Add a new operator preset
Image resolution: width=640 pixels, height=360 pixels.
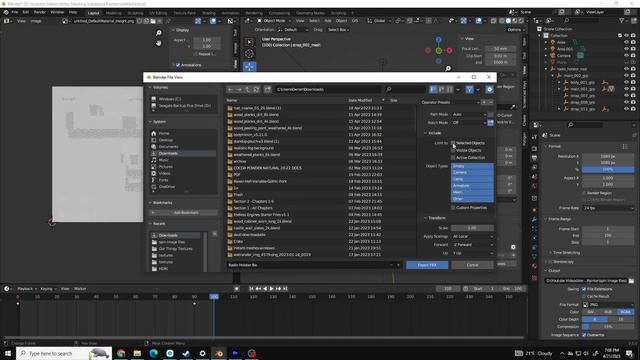click(x=484, y=102)
